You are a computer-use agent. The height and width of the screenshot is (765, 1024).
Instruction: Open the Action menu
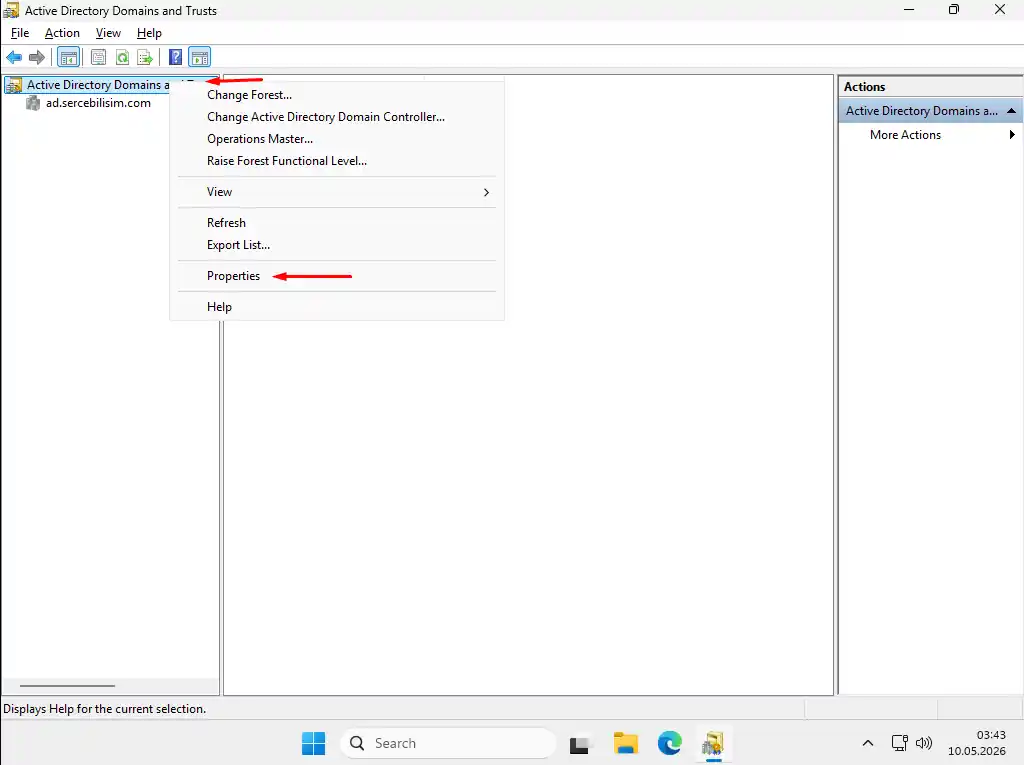[x=62, y=33]
